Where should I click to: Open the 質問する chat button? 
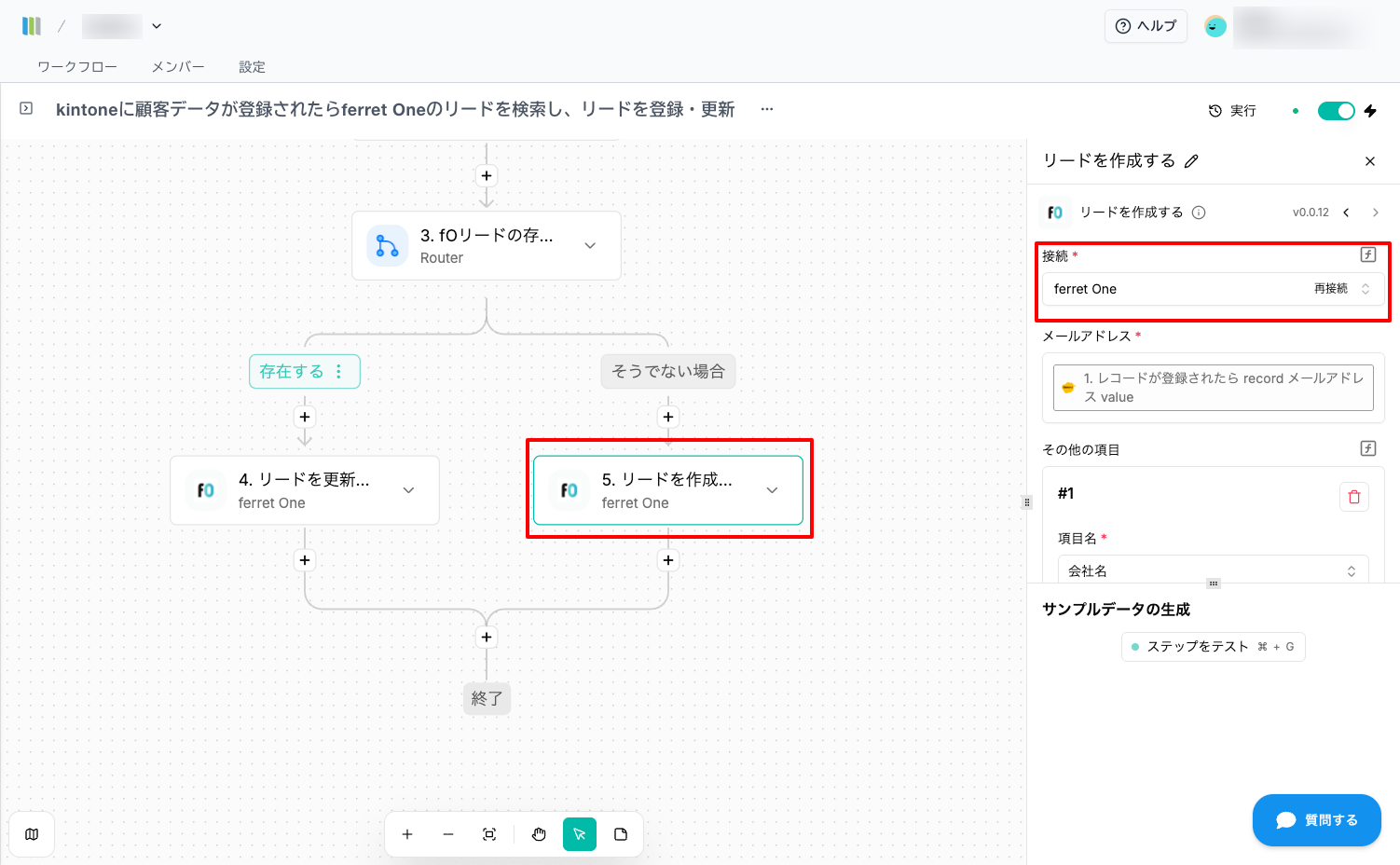click(1316, 820)
